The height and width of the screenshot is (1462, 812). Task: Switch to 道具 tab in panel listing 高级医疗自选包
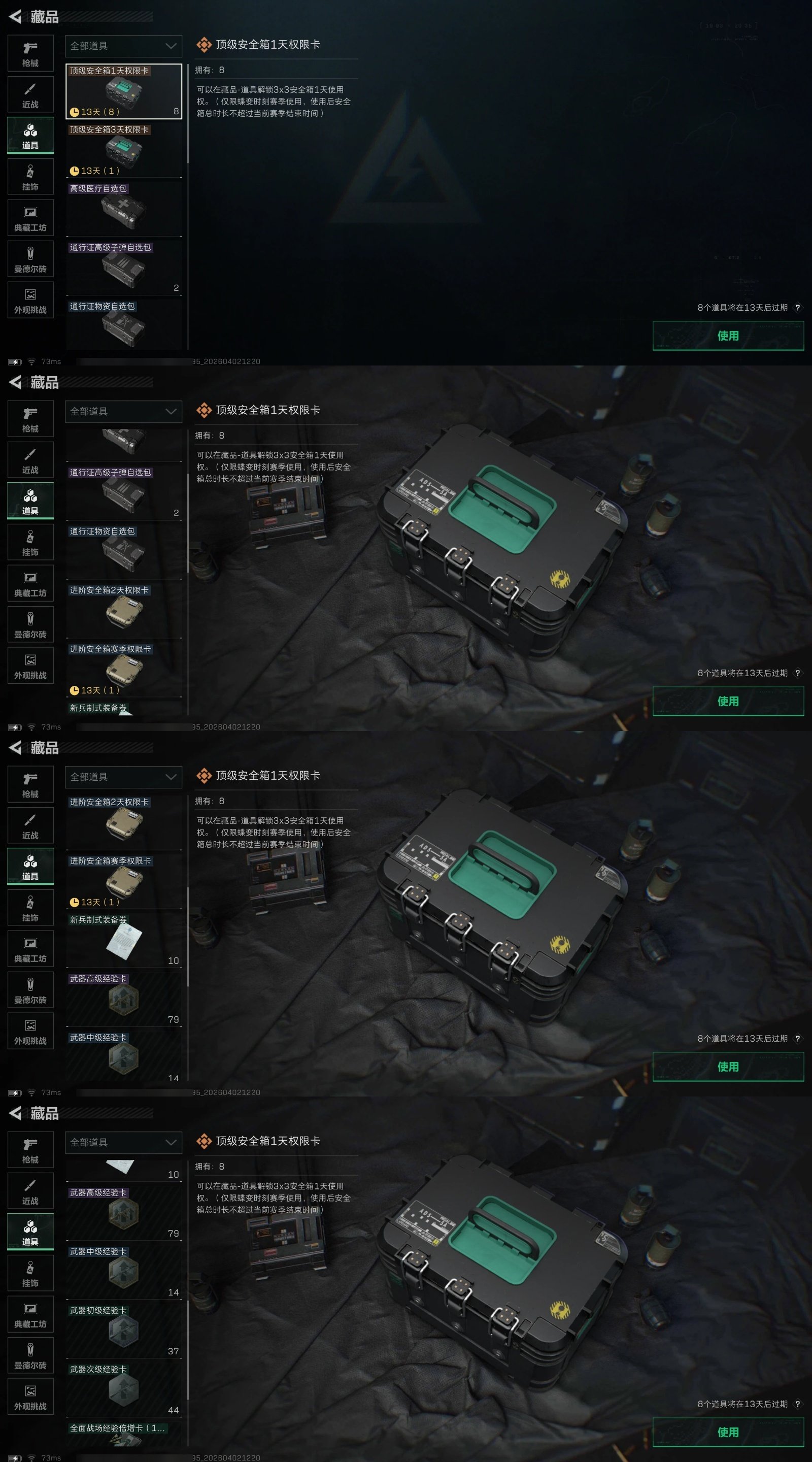30,136
